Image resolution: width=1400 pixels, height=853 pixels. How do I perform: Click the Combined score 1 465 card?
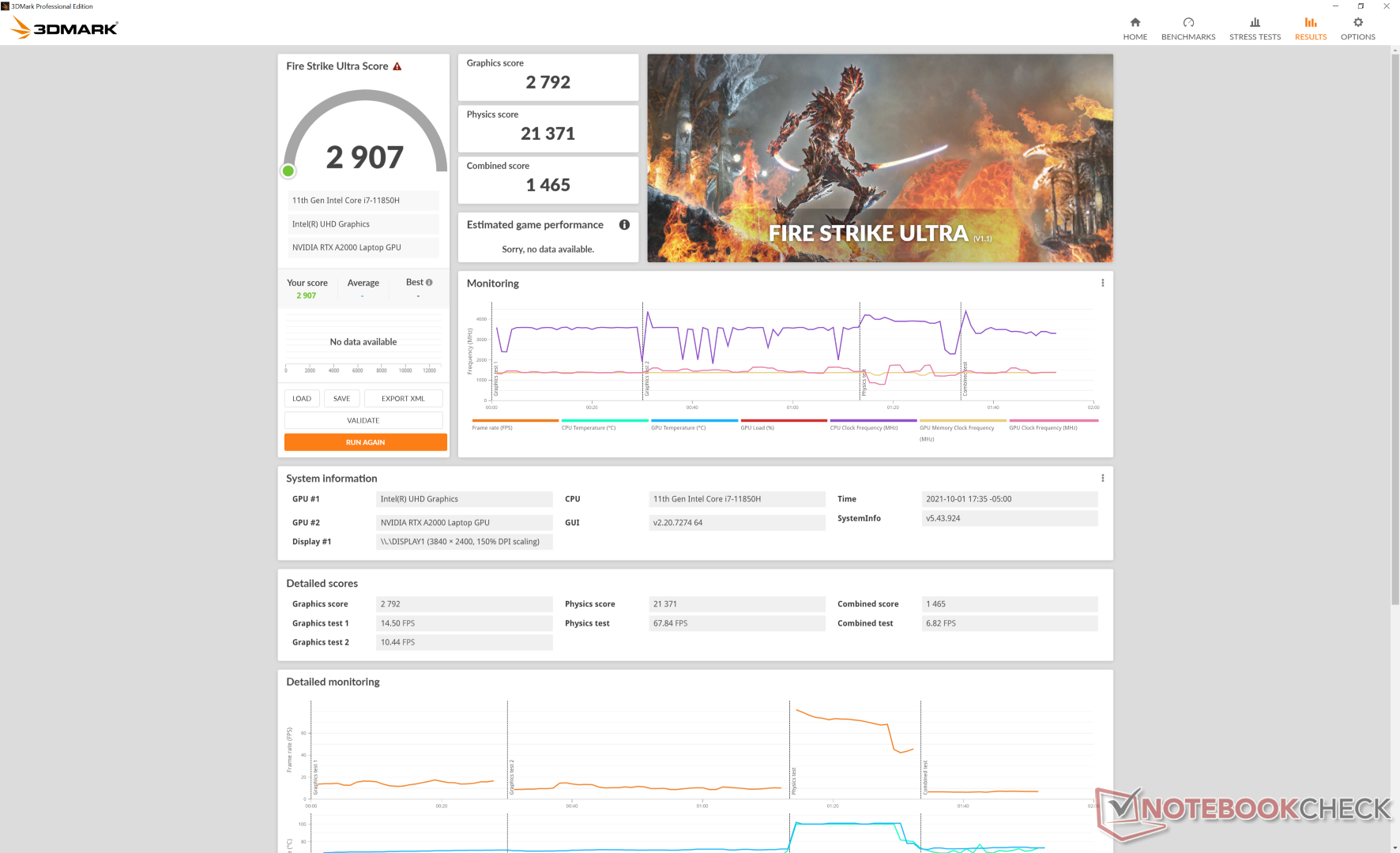[x=548, y=180]
